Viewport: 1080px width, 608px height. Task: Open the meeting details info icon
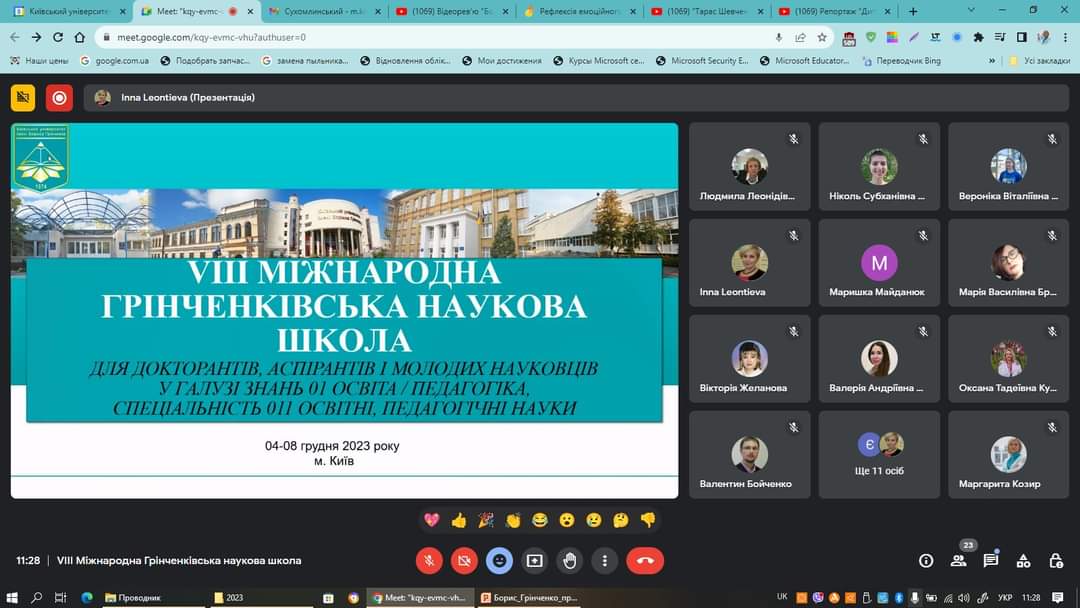(926, 561)
